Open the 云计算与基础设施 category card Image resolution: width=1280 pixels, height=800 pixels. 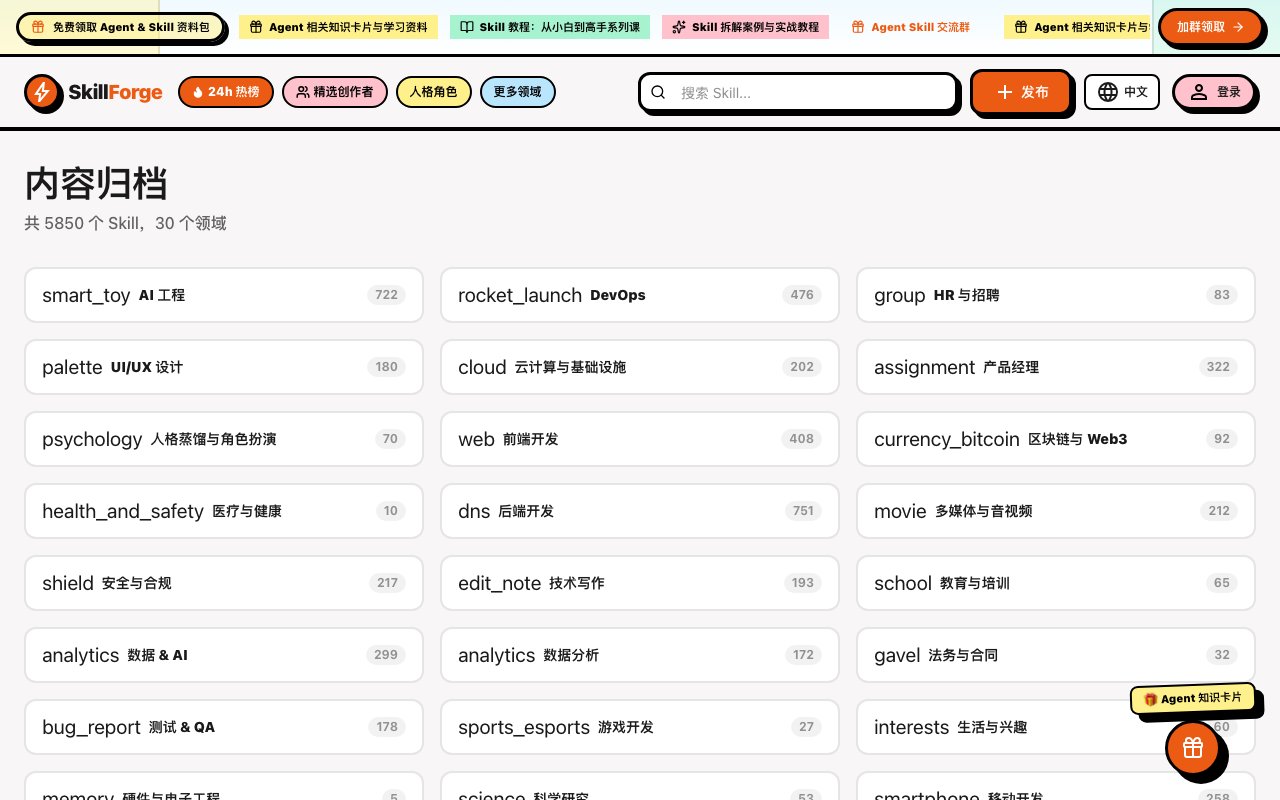coord(640,367)
